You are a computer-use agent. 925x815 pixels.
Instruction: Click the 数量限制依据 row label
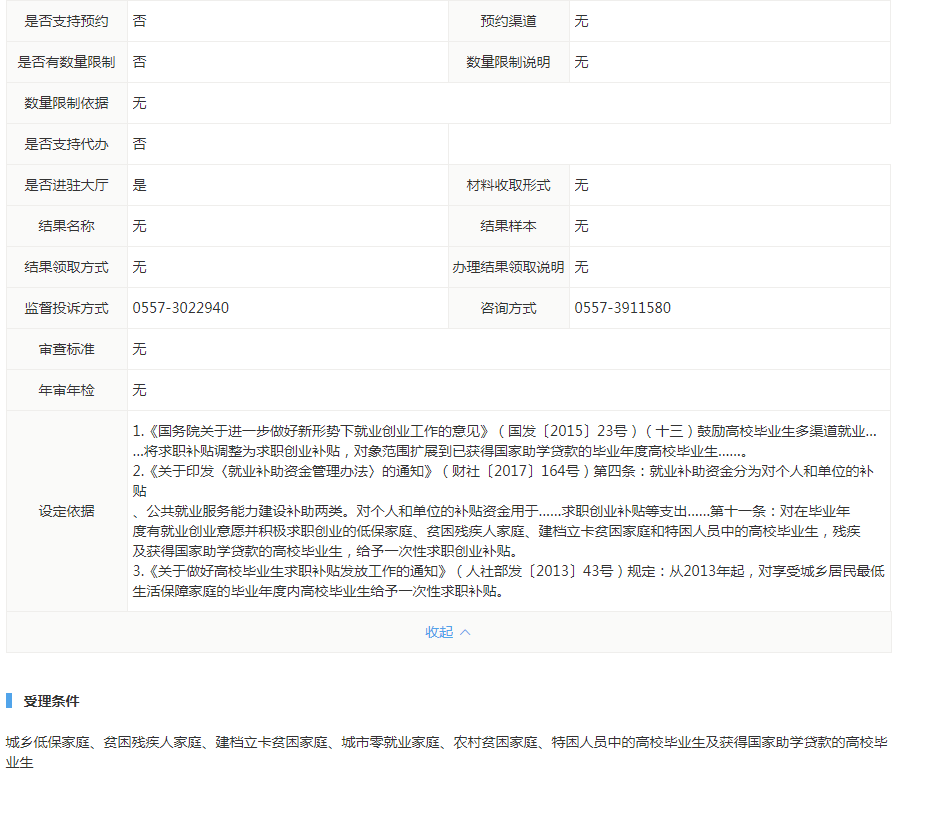[66, 103]
